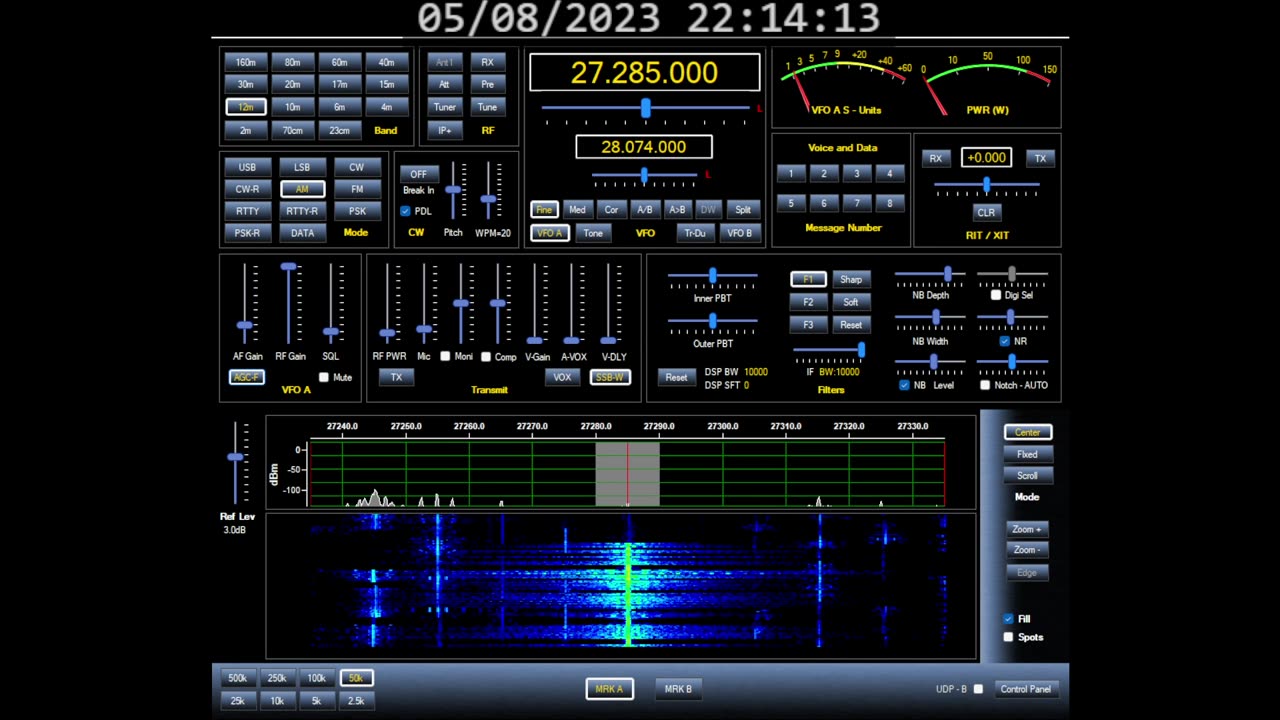The image size is (1280, 720).
Task: Select the PSK-R mode
Action: tap(247, 233)
